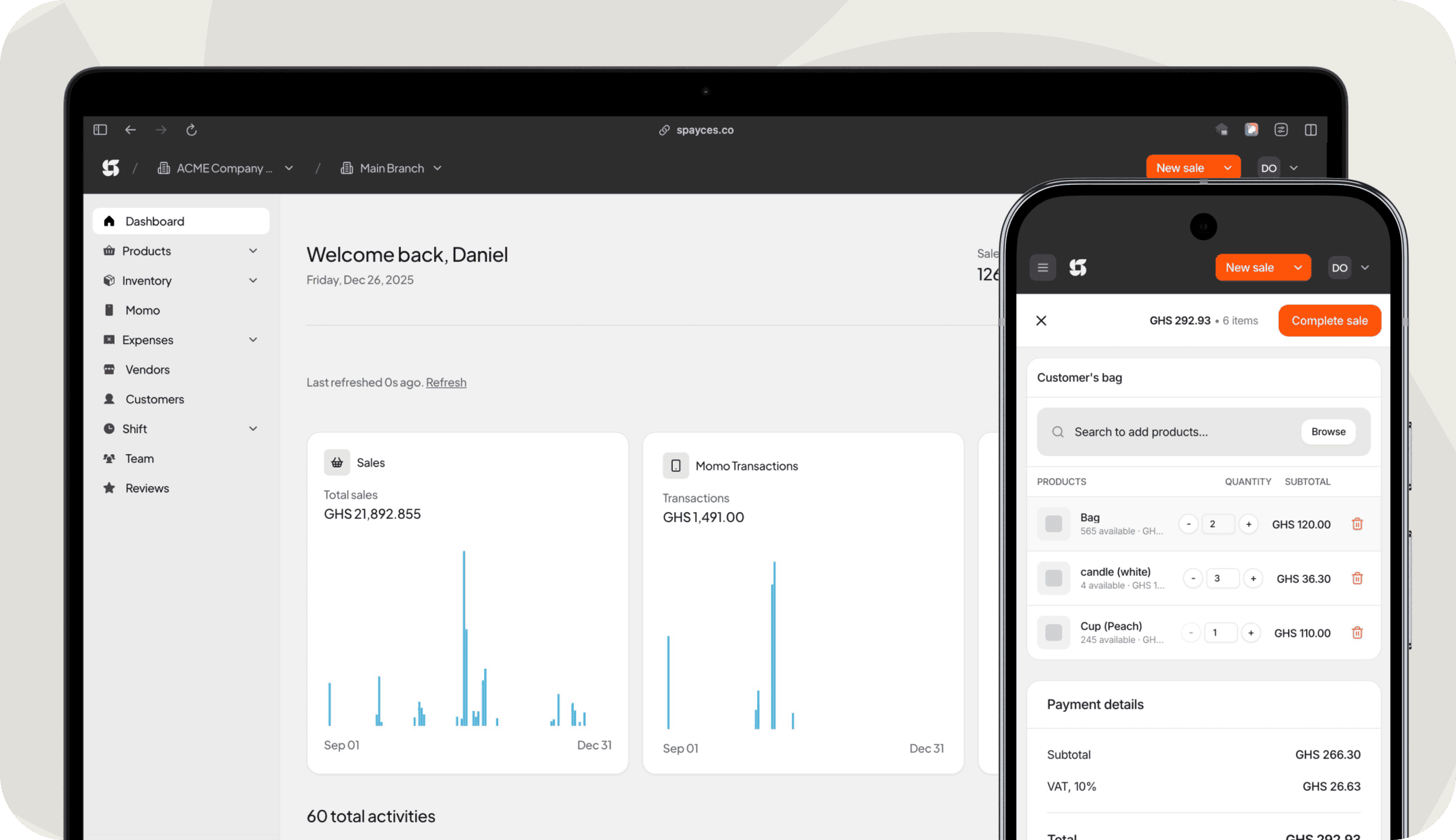Image resolution: width=1456 pixels, height=840 pixels.
Task: Open the desktop New sale dropdown arrow
Action: 1228,168
